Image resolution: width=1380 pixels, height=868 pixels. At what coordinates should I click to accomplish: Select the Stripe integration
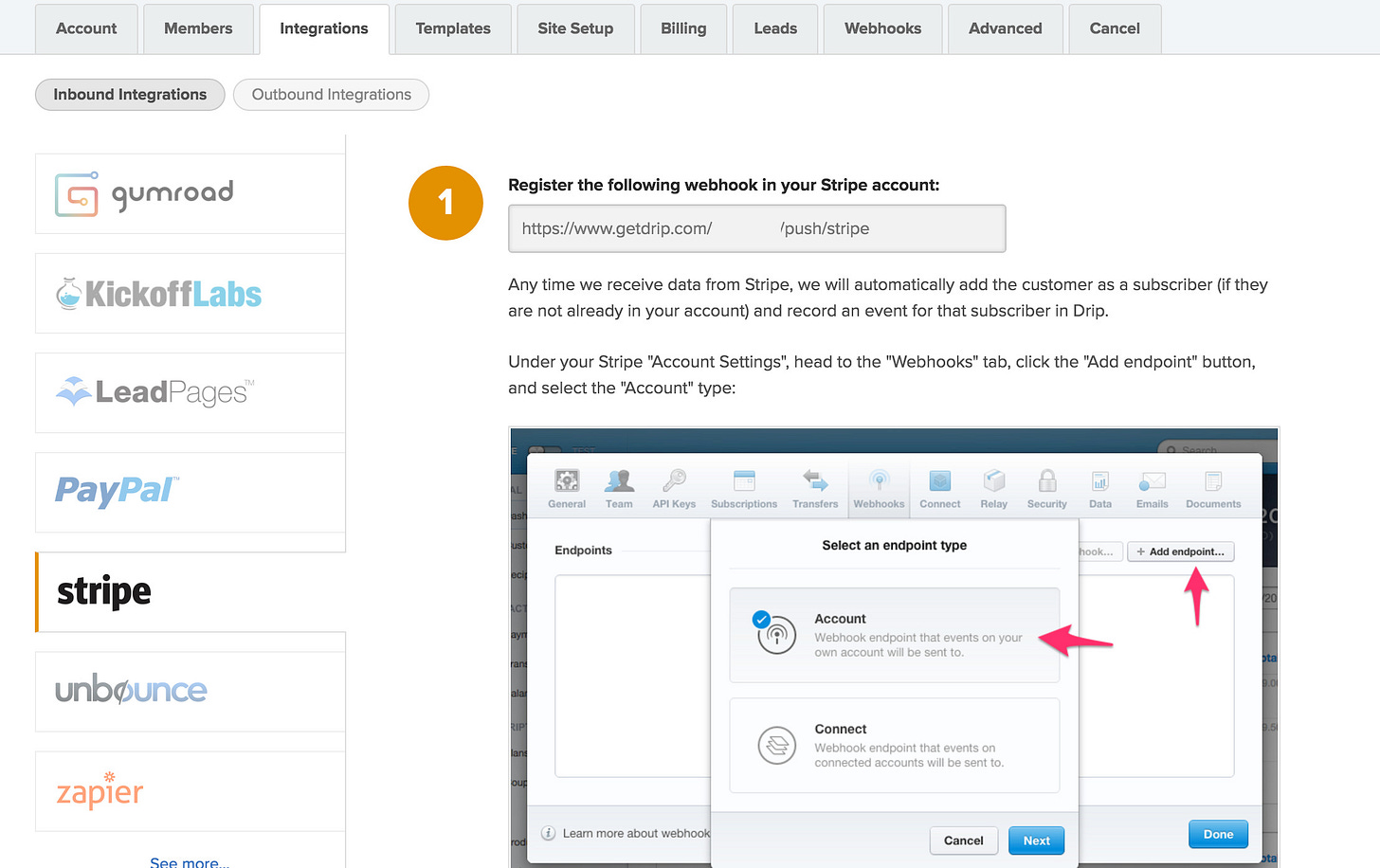(x=190, y=591)
